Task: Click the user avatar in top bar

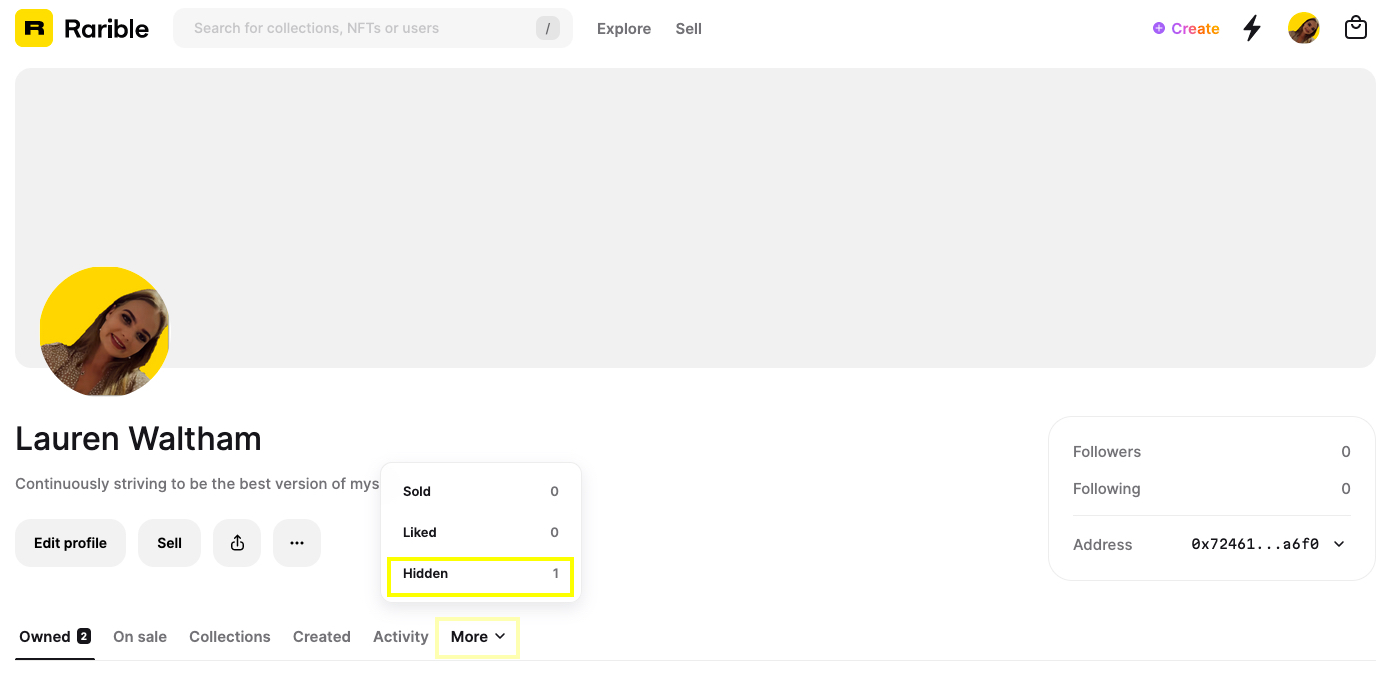Action: [x=1303, y=28]
